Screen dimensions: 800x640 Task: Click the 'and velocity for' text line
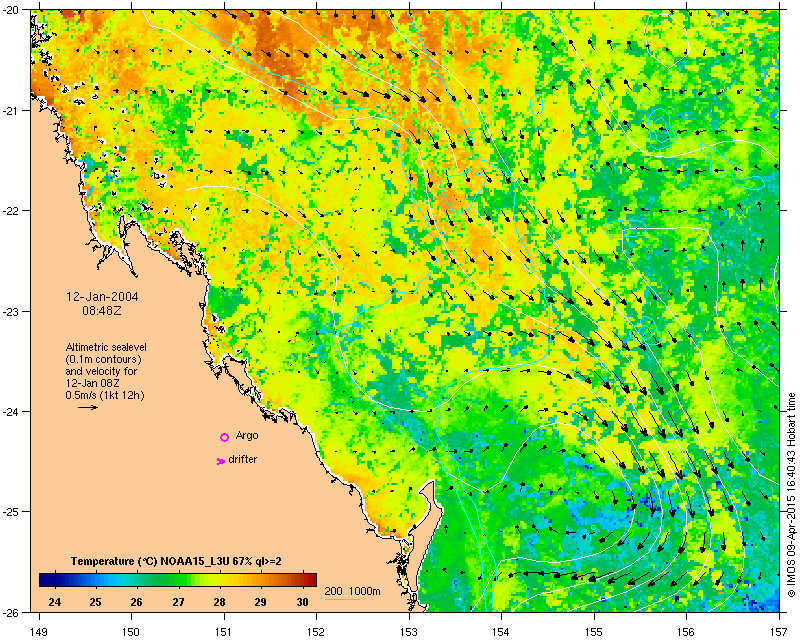[x=101, y=371]
